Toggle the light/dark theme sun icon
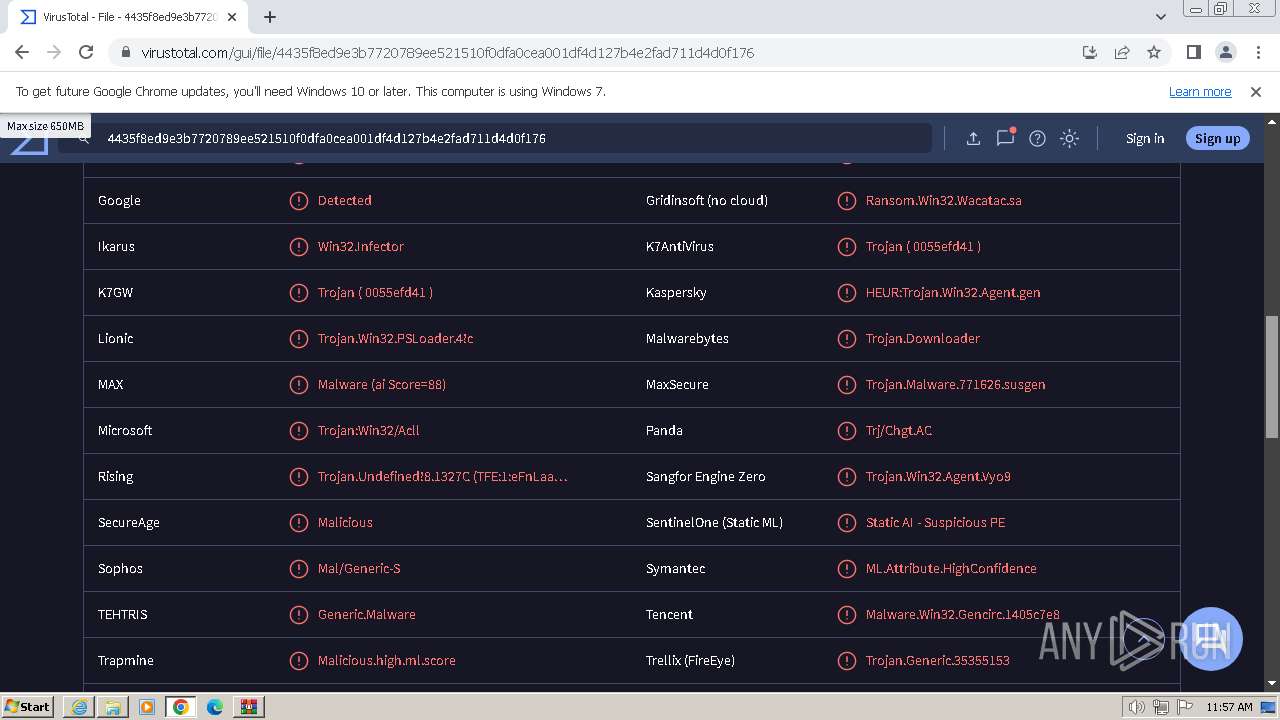 pos(1069,138)
